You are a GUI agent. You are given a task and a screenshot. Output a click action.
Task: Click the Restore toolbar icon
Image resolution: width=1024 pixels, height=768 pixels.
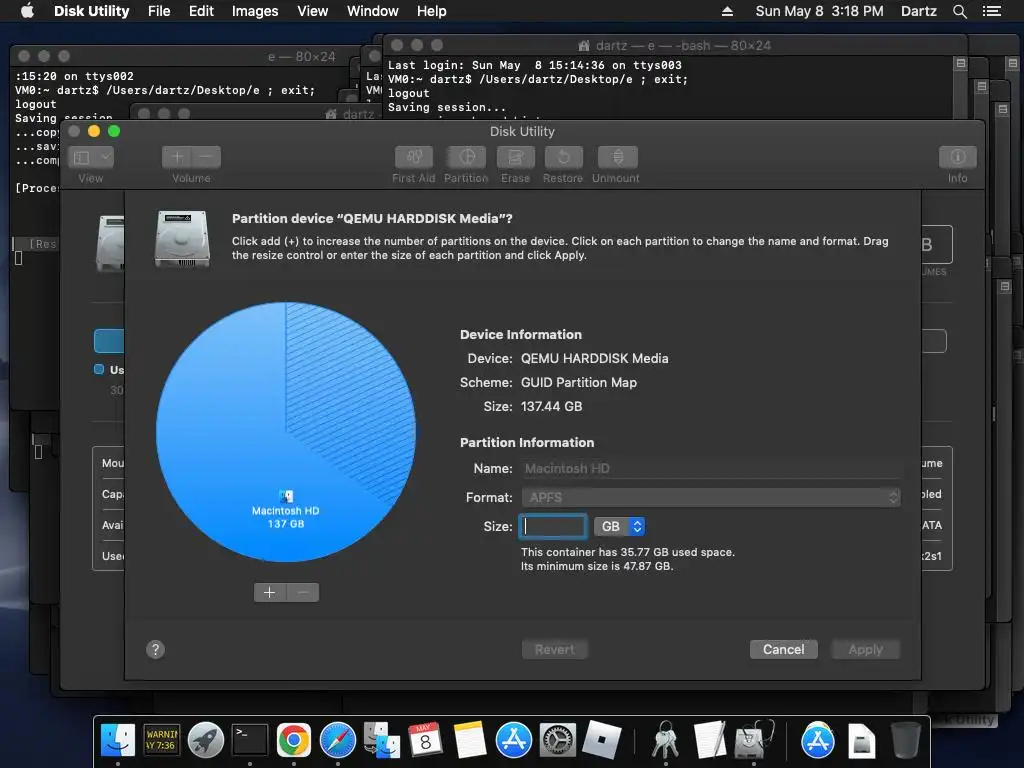pyautogui.click(x=563, y=157)
